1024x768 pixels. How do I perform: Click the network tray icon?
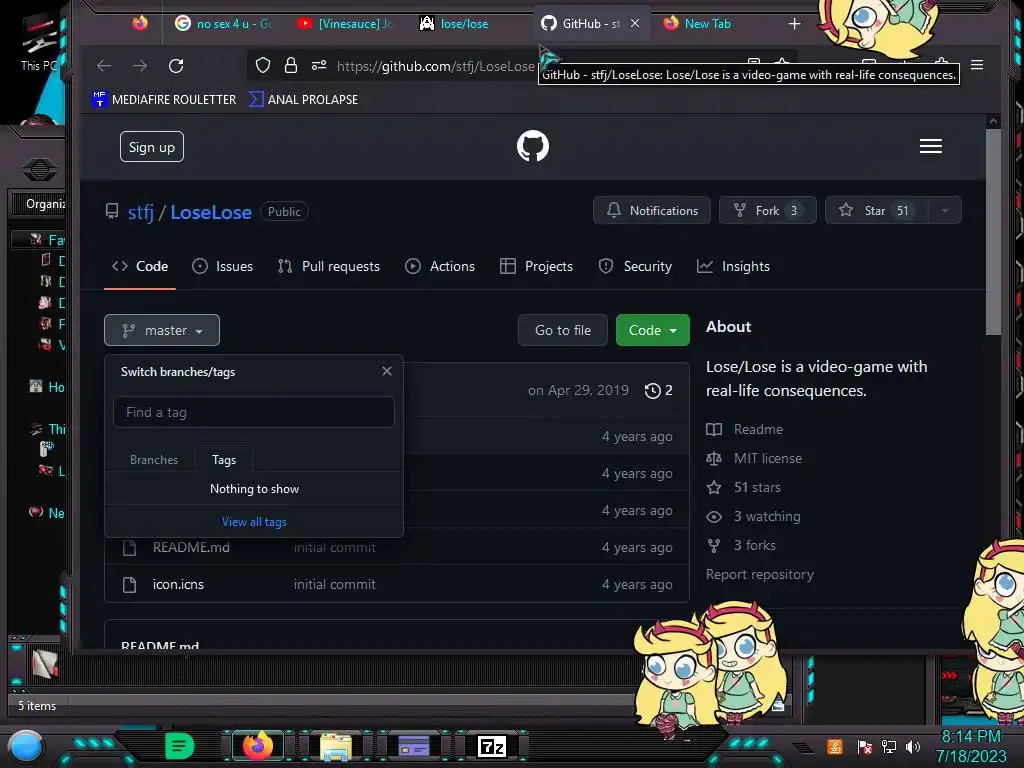888,746
